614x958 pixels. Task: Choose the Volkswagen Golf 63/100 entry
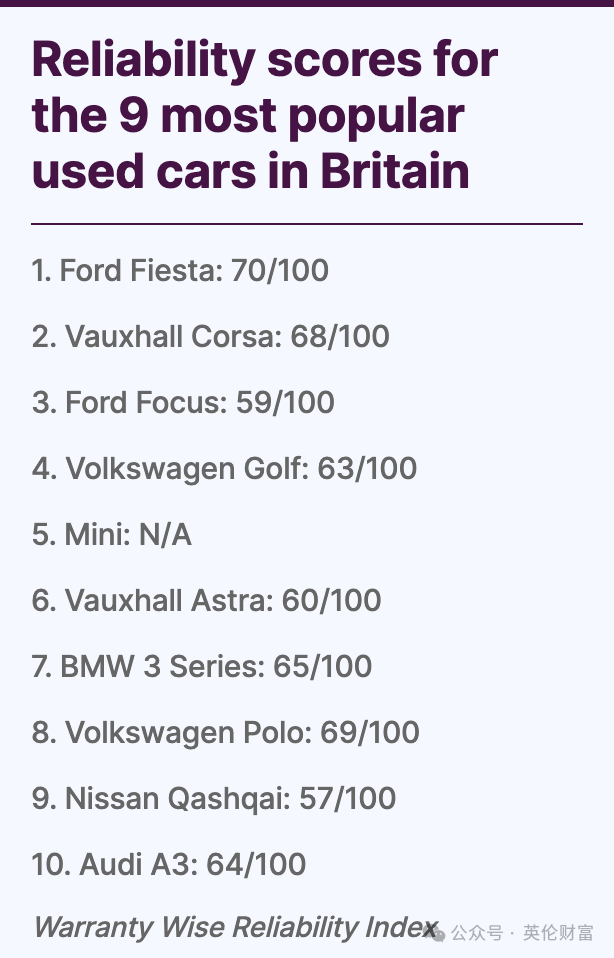224,469
